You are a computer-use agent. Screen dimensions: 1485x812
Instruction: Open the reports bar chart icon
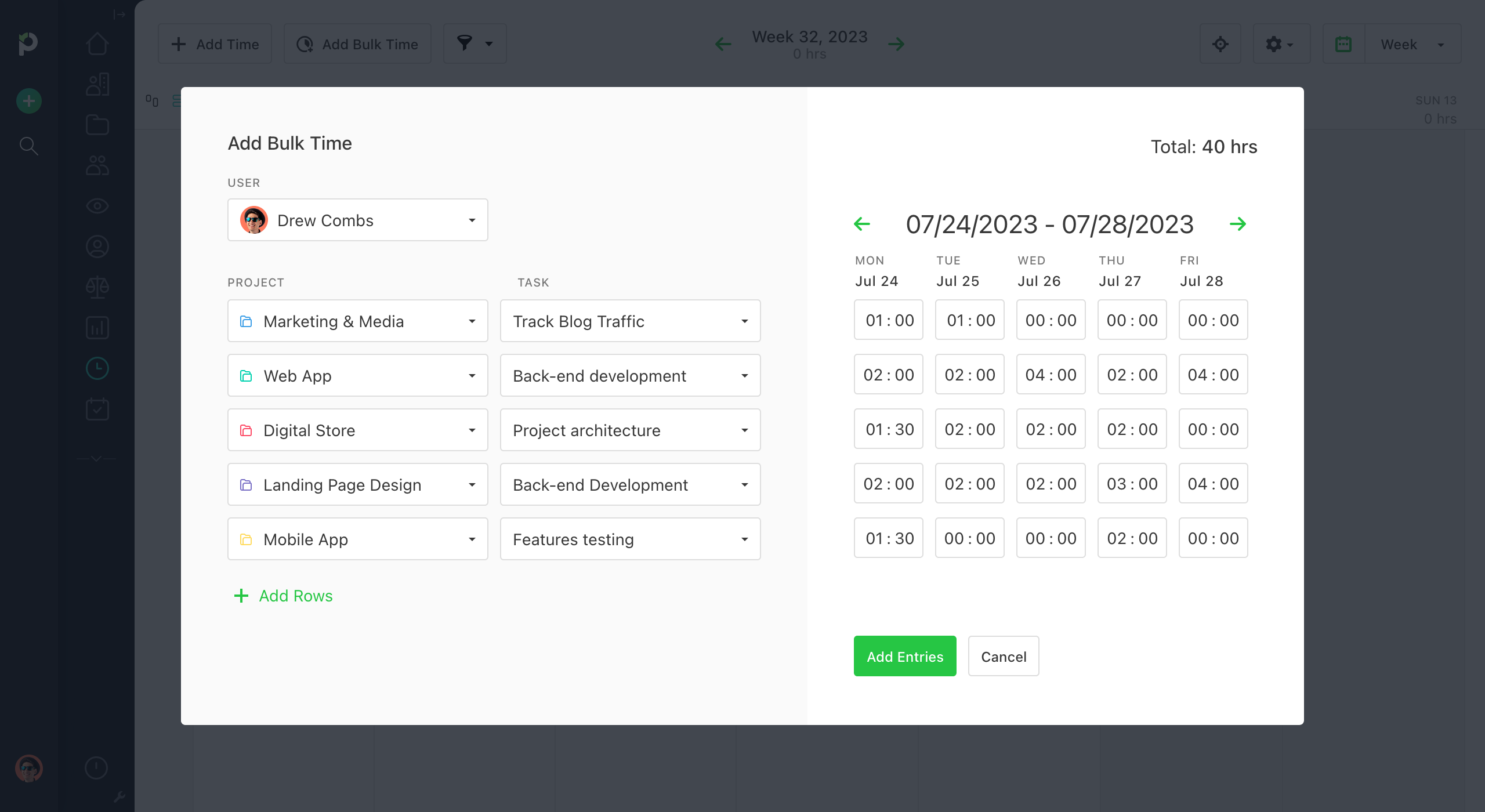point(97,327)
